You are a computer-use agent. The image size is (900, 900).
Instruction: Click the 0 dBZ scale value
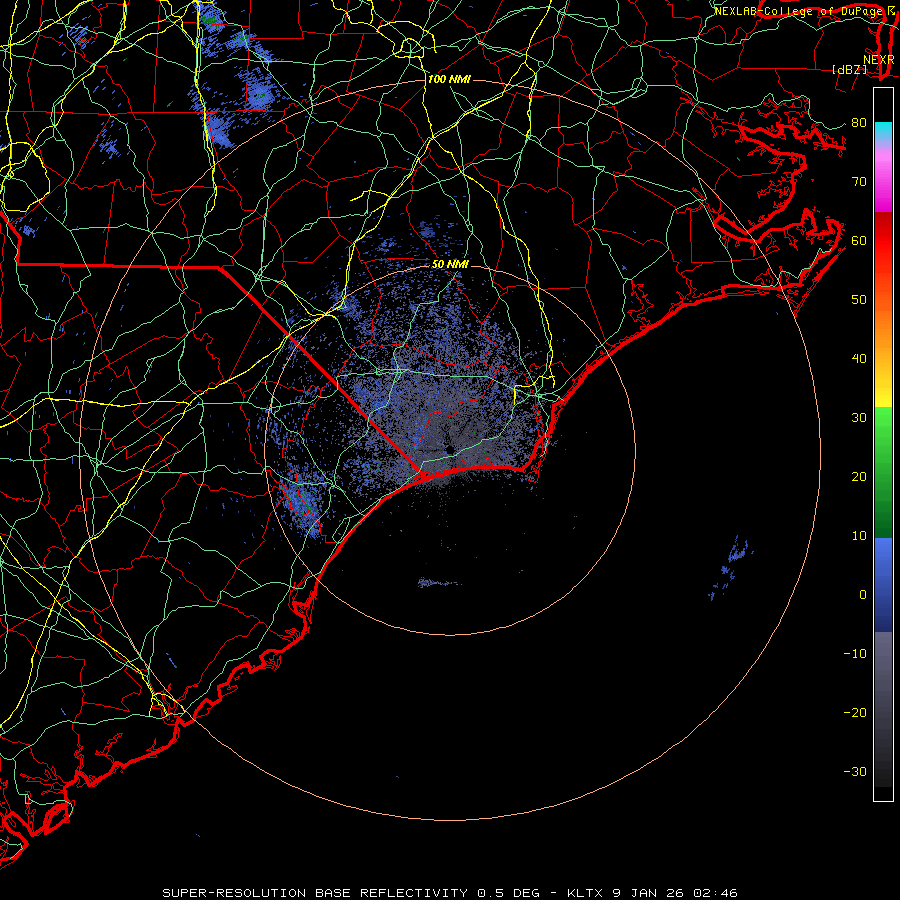pos(863,595)
